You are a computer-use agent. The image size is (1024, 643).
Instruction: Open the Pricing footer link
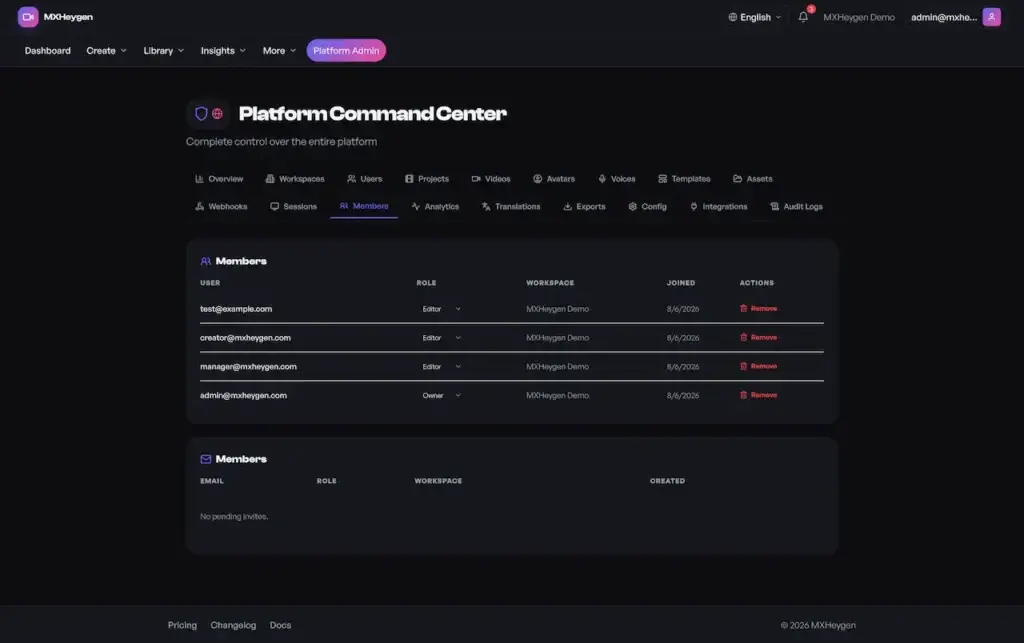tap(182, 625)
